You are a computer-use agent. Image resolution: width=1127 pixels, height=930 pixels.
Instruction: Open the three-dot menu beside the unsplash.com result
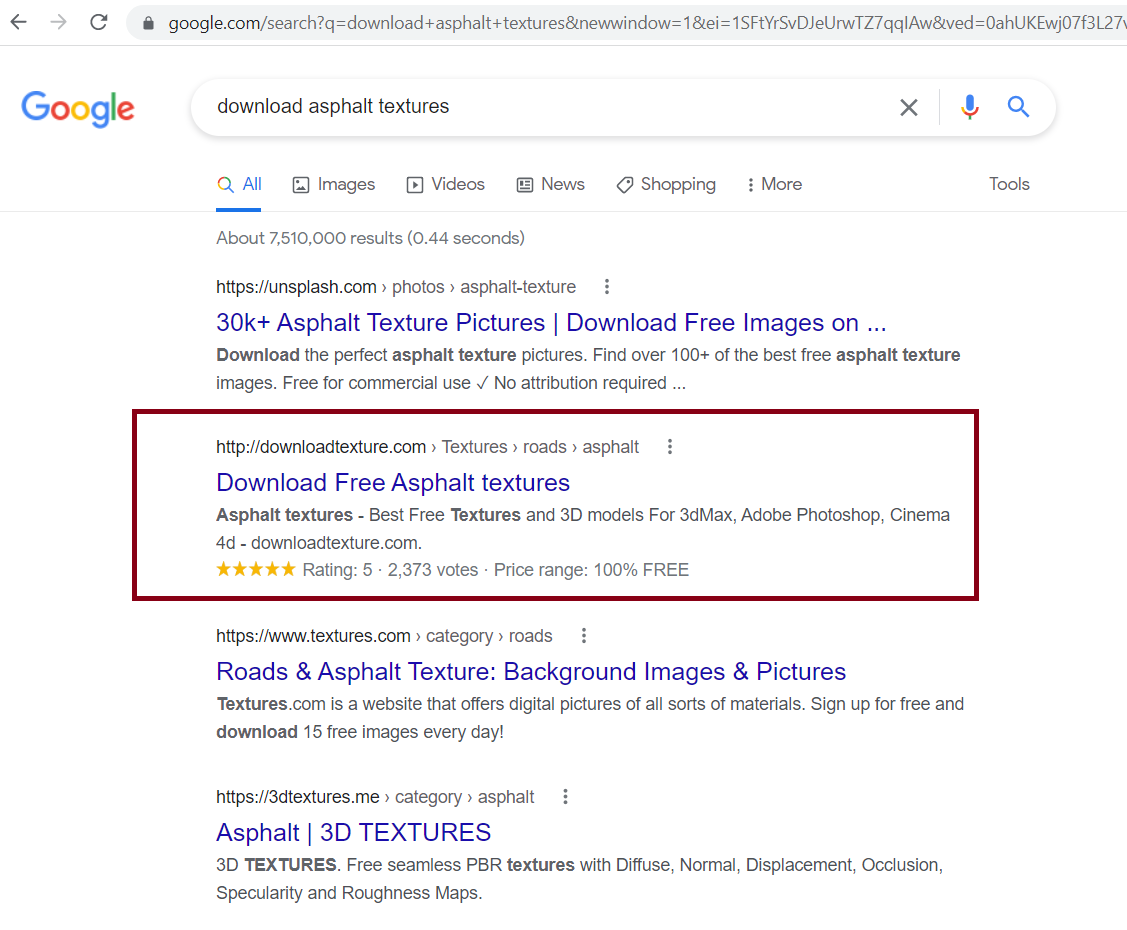coord(607,287)
